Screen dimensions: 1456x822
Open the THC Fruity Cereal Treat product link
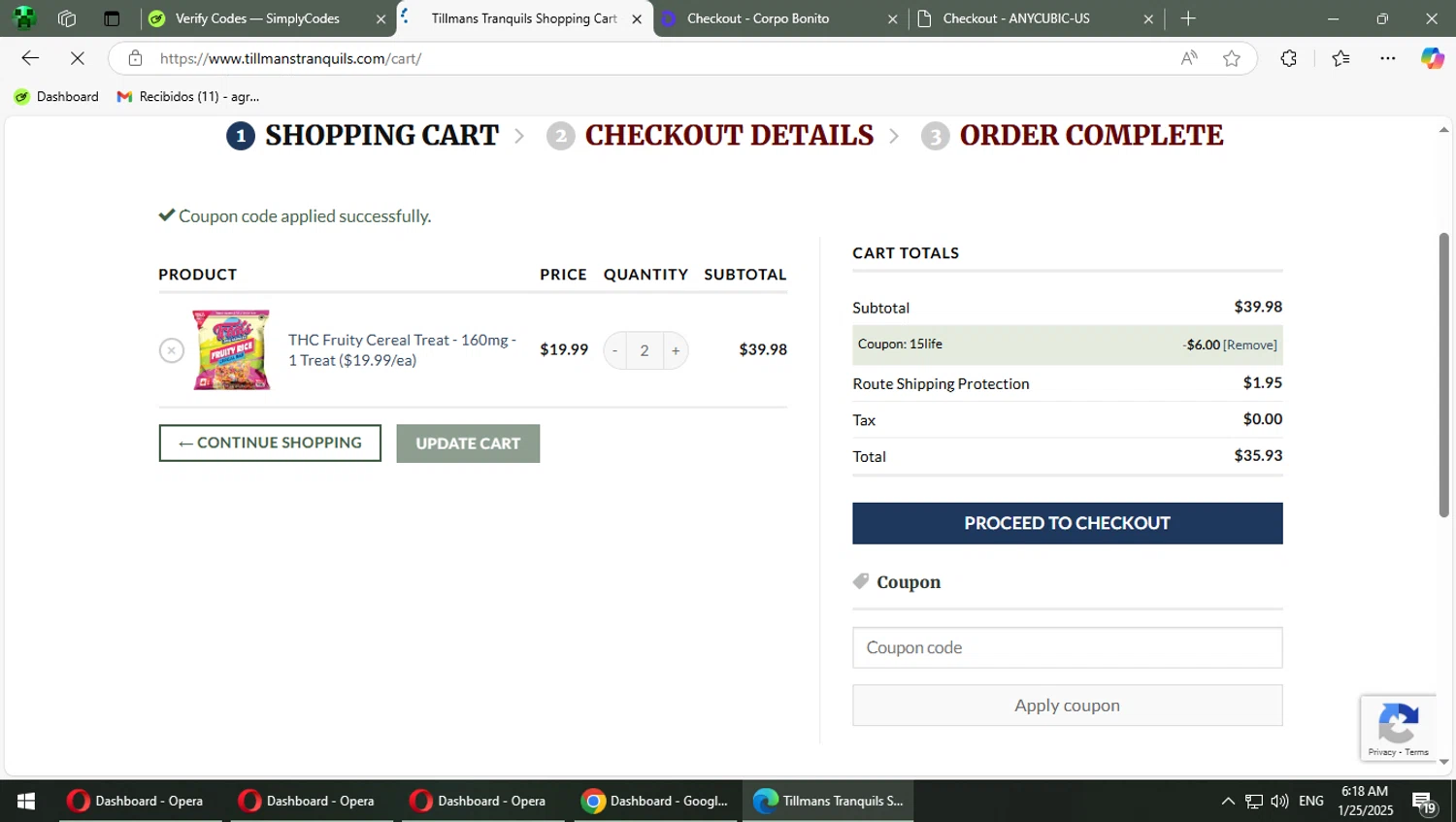click(402, 350)
